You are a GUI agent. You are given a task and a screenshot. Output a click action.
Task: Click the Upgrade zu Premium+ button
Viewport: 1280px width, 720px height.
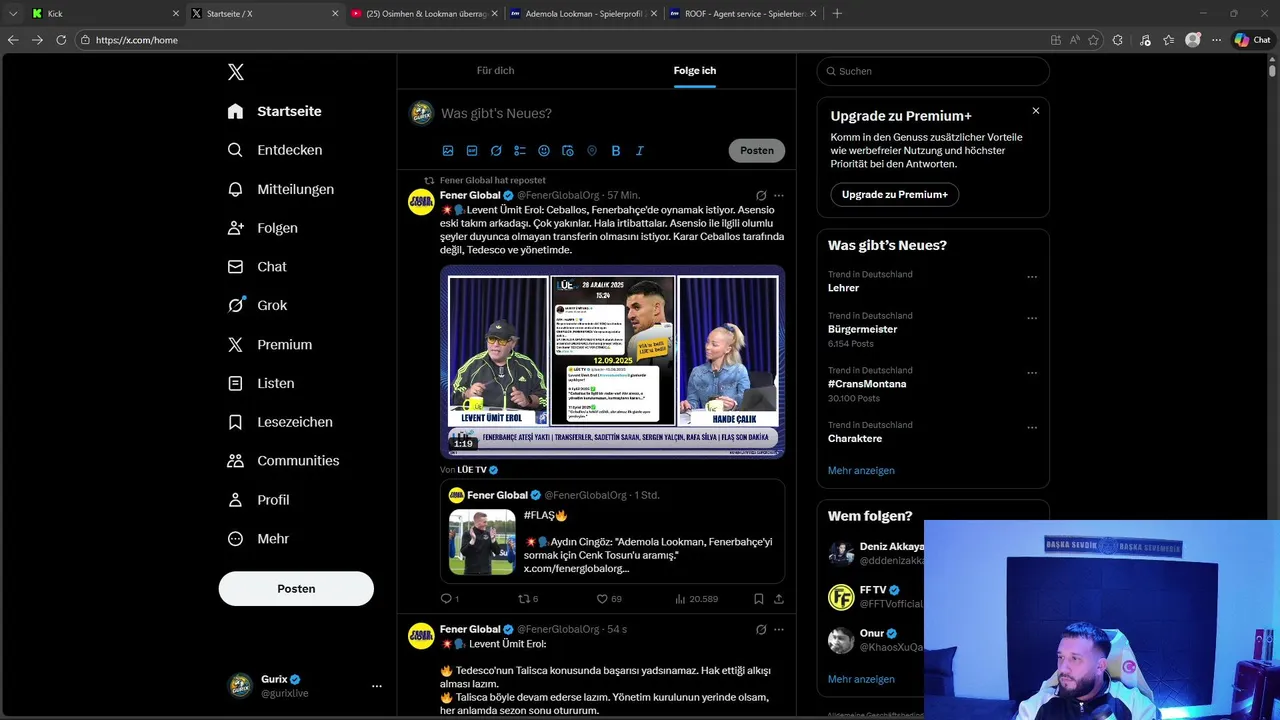(x=895, y=194)
